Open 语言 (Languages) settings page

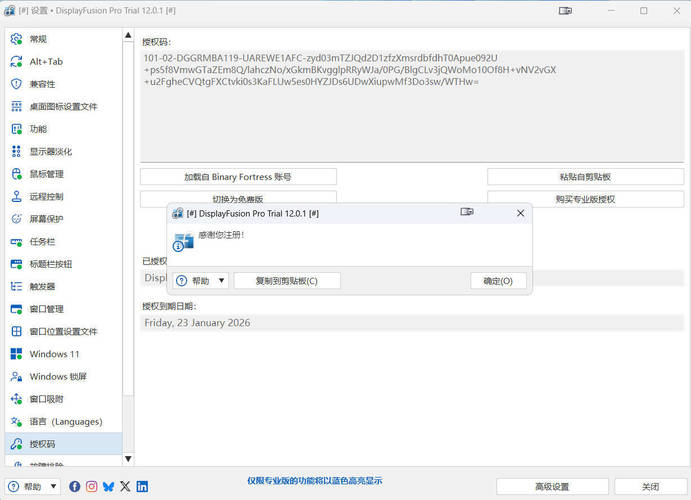pyautogui.click(x=65, y=421)
